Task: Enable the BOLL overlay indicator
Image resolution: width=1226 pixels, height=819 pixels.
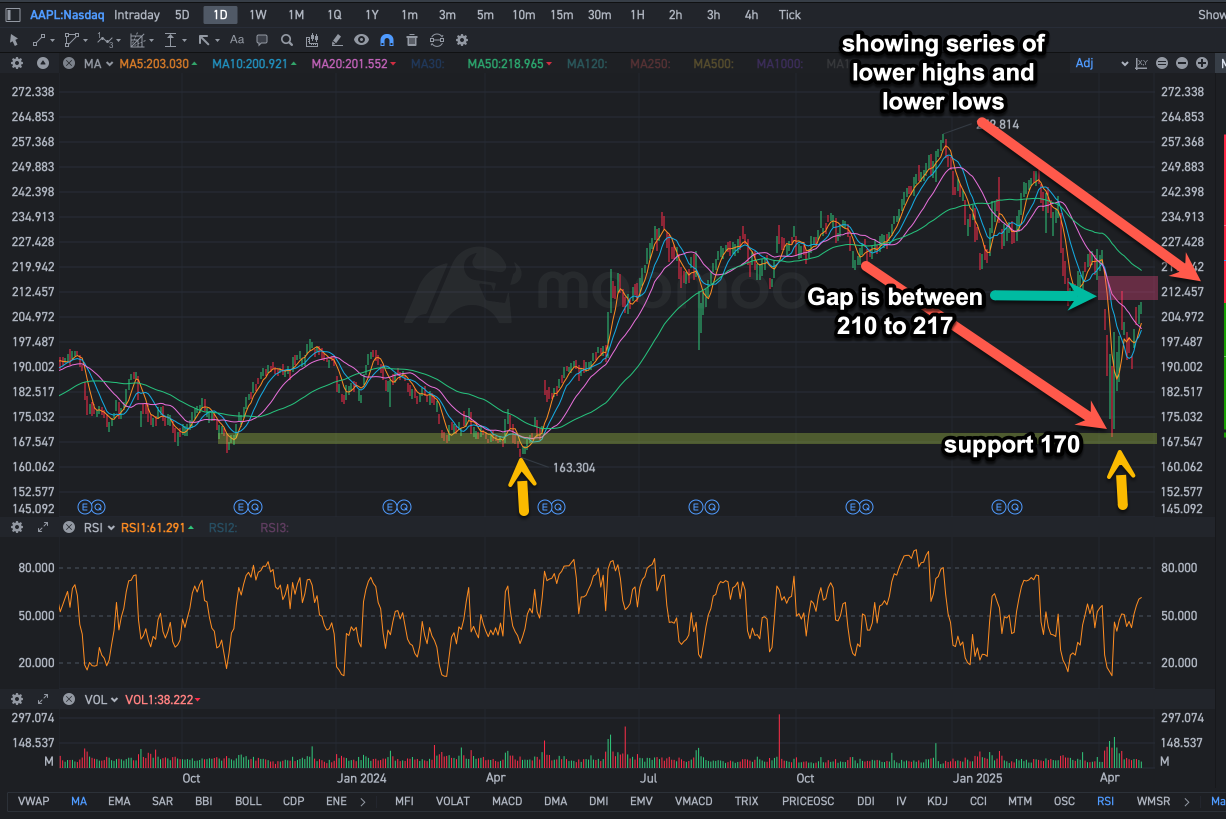Action: click(x=248, y=801)
